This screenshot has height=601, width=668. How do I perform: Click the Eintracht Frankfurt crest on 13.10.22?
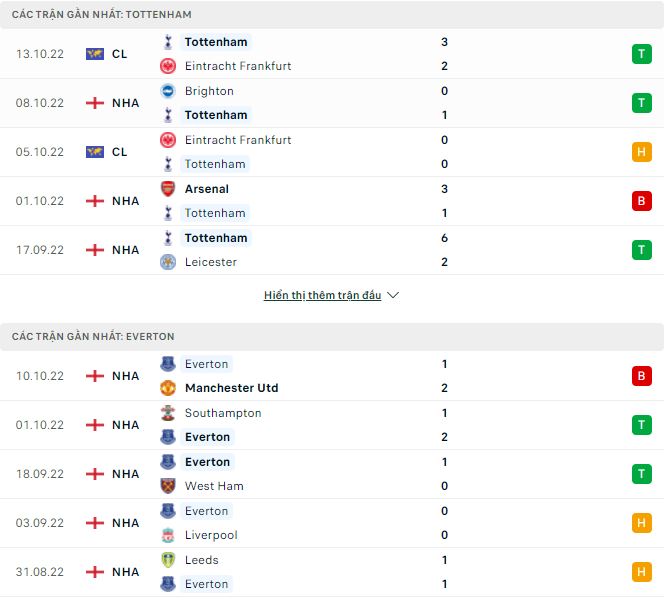(168, 66)
